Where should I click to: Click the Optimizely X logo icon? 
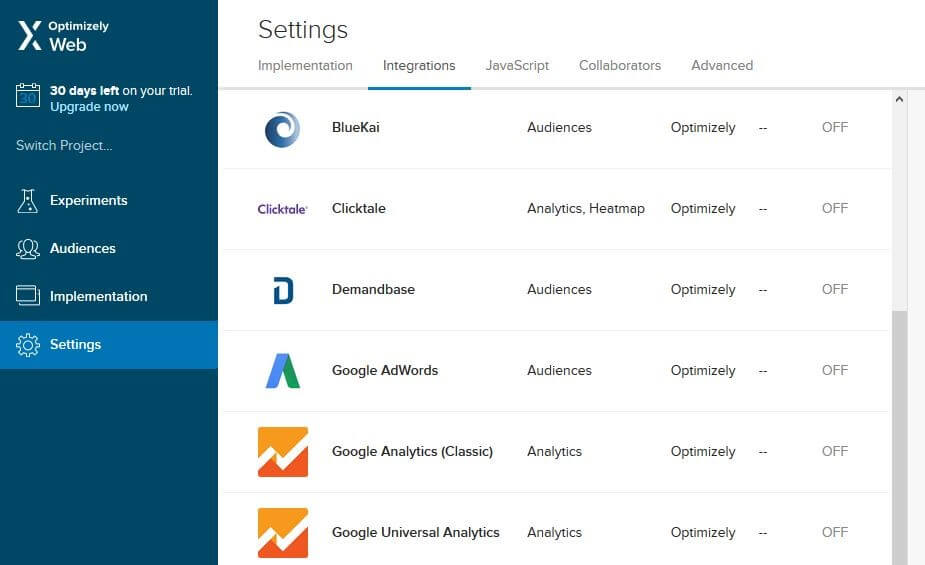pyautogui.click(x=29, y=35)
